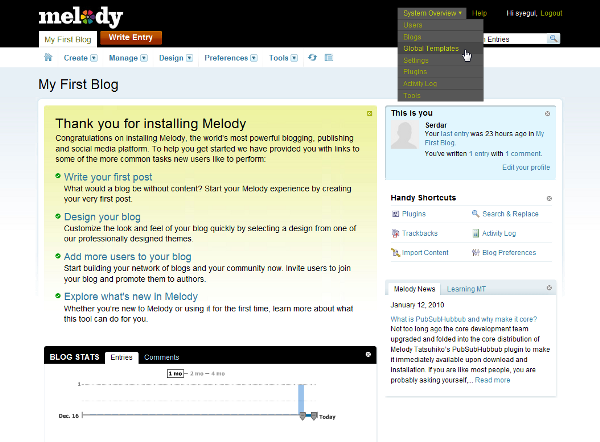Screen dimensions: 600x442
Task: Select Plugins from System Overview menu
Action: coord(440,72)
